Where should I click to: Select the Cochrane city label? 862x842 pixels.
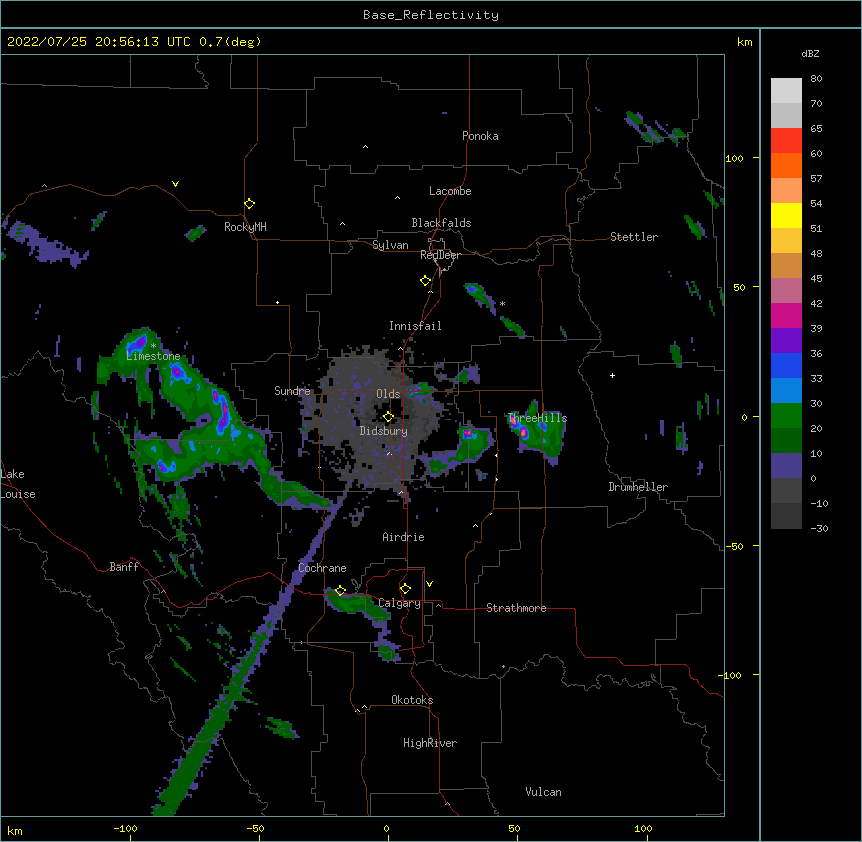tap(322, 568)
